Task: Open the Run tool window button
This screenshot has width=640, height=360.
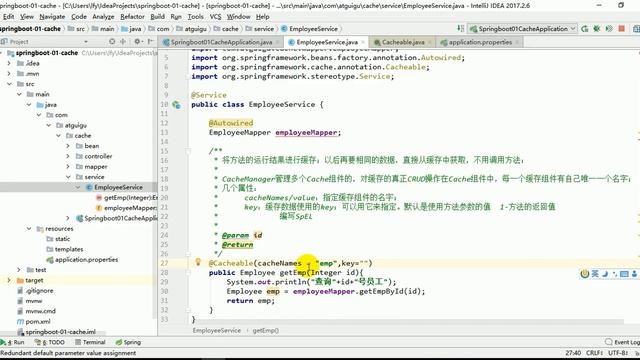Action: point(13,342)
